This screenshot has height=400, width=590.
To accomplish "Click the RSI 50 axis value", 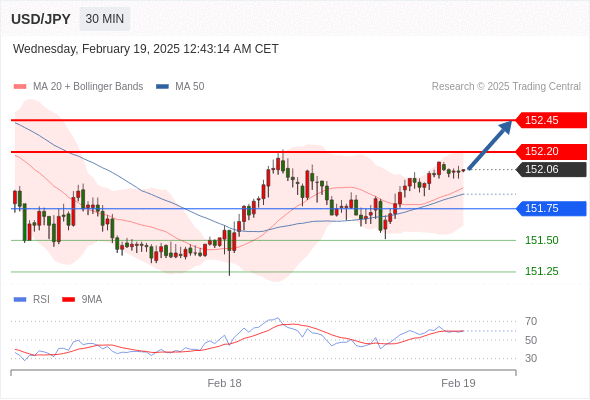I will (x=531, y=340).
